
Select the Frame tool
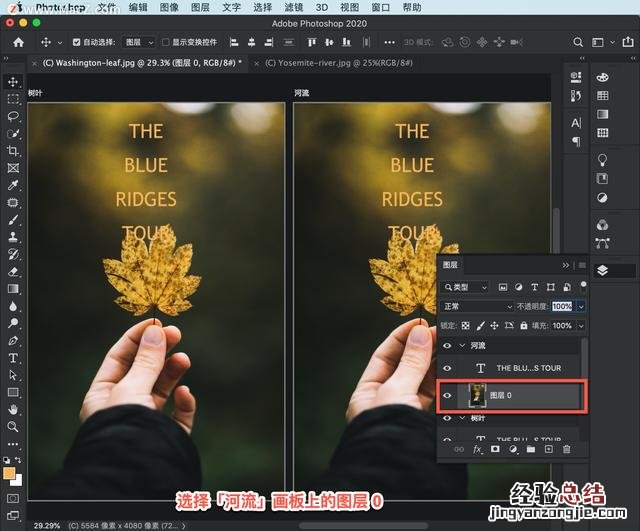pos(13,168)
